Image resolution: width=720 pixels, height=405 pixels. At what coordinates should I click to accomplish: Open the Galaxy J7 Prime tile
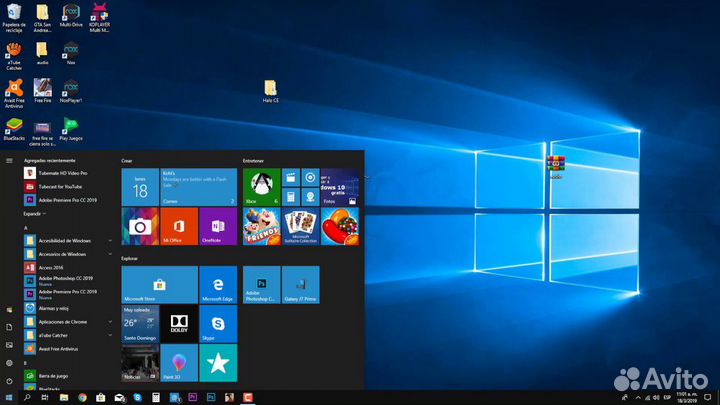pyautogui.click(x=301, y=285)
